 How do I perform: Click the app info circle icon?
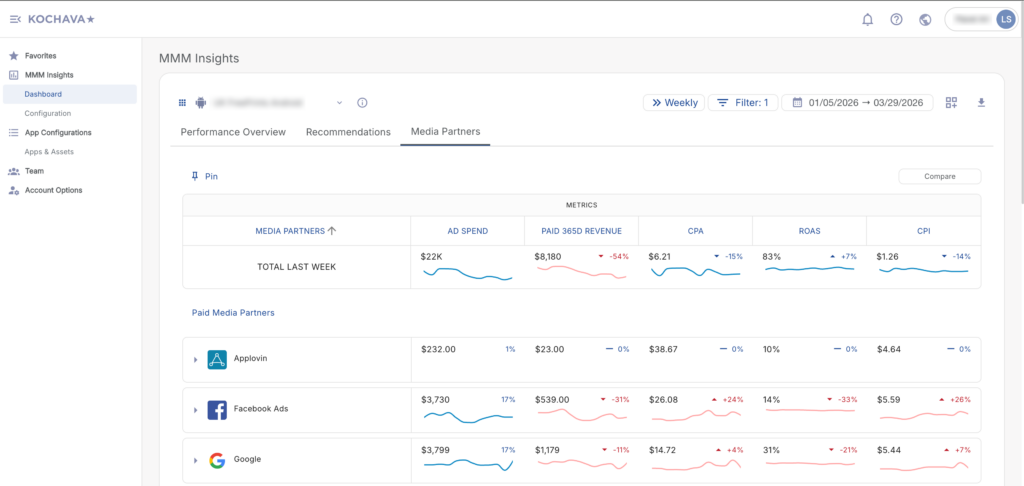pyautogui.click(x=362, y=103)
